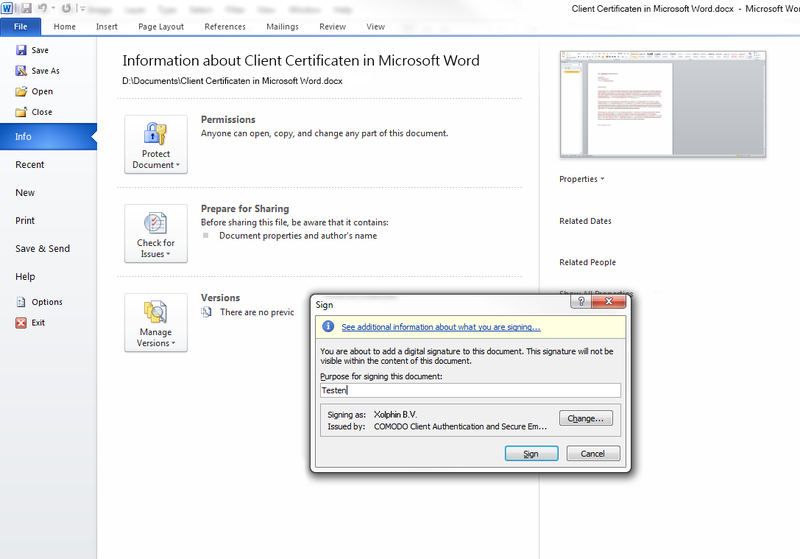
Task: Click the help question mark in Sign dialog
Action: coord(579,302)
